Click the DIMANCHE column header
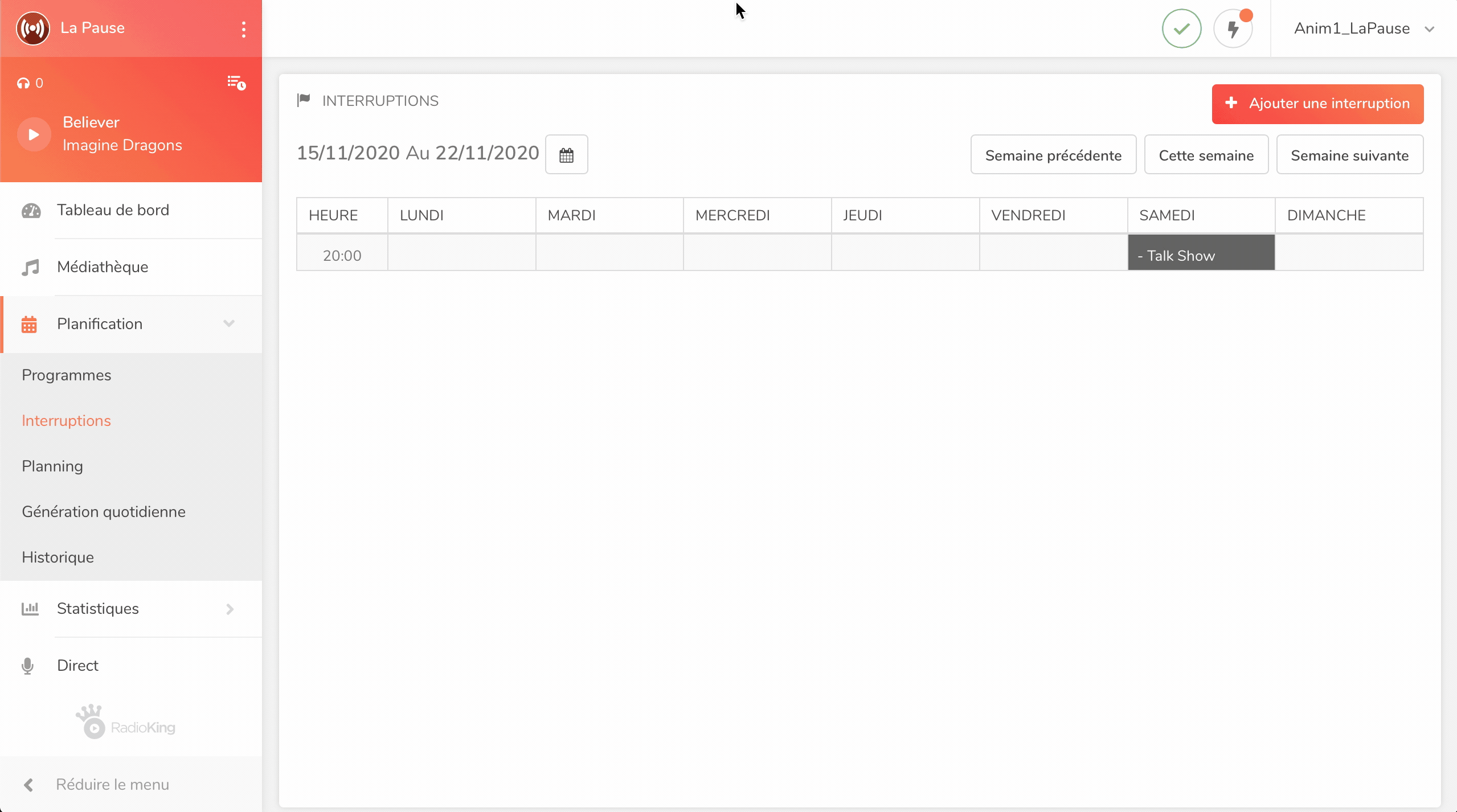 tap(1349, 215)
